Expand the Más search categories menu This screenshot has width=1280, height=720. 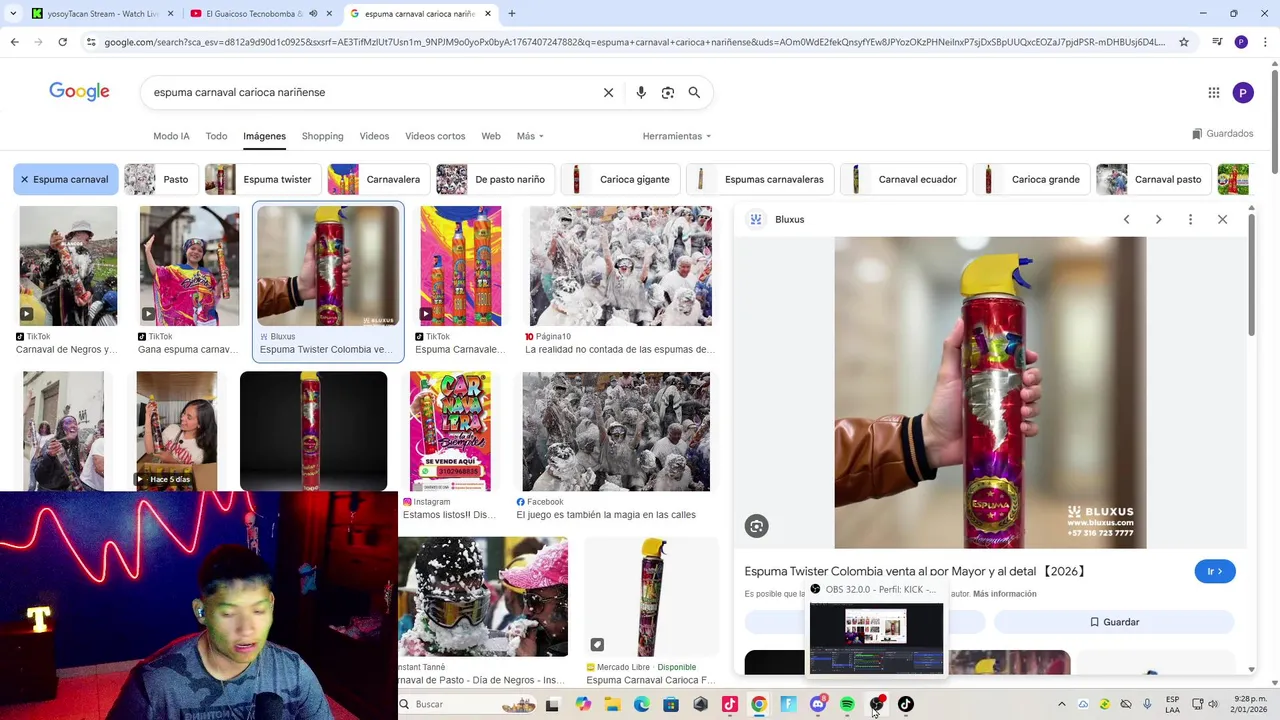click(x=530, y=136)
